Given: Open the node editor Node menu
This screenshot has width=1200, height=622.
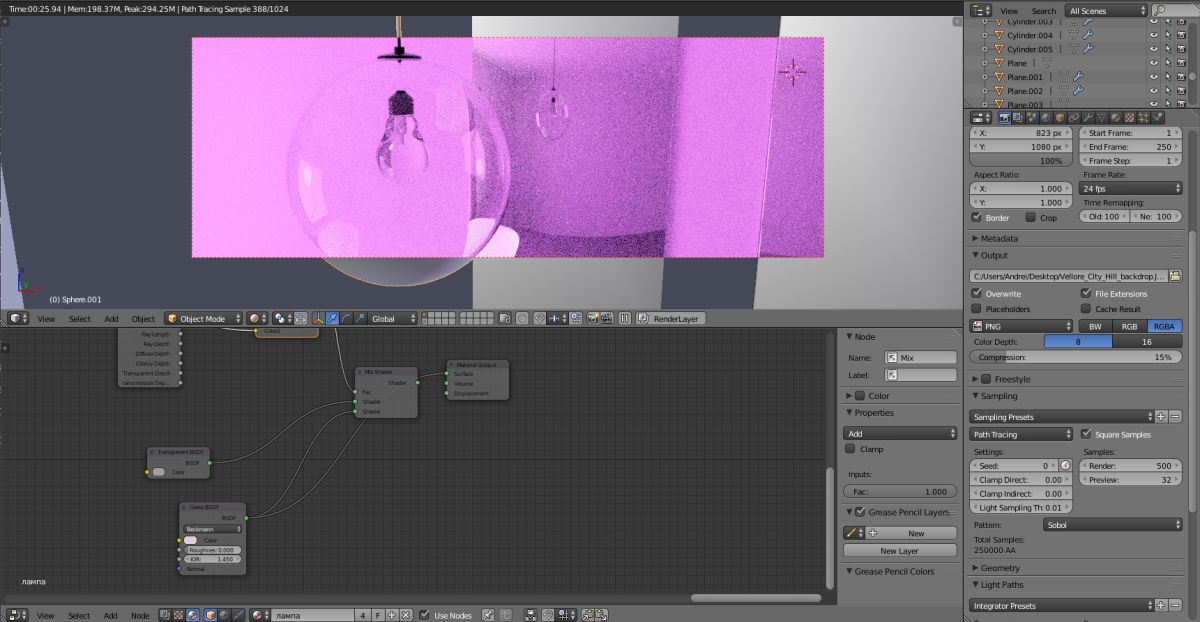Looking at the screenshot, I should click(140, 615).
